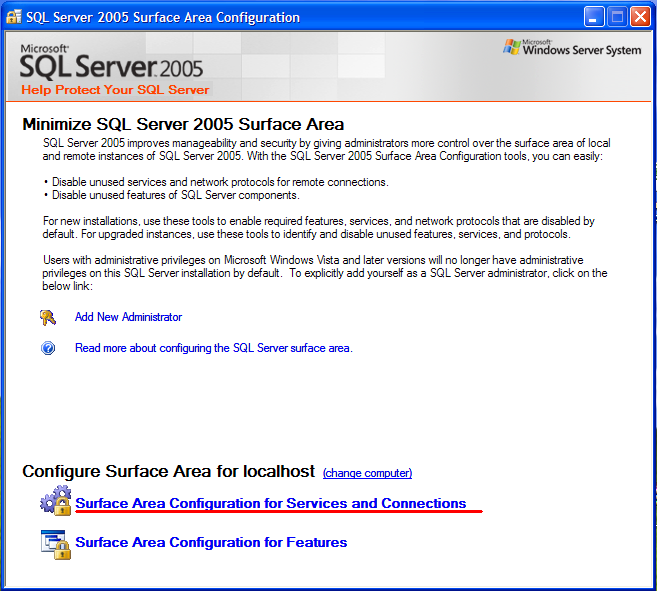Click the window title text

point(163,17)
